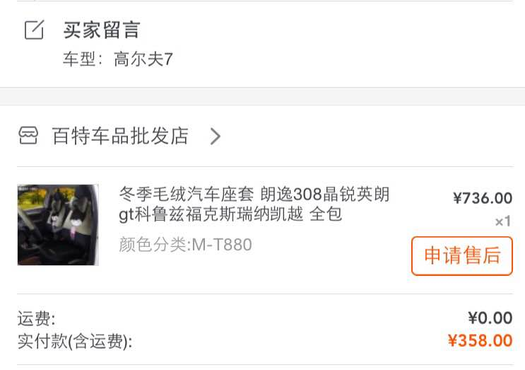Tap 买家留言 heading
The image size is (525, 370).
(x=101, y=30)
